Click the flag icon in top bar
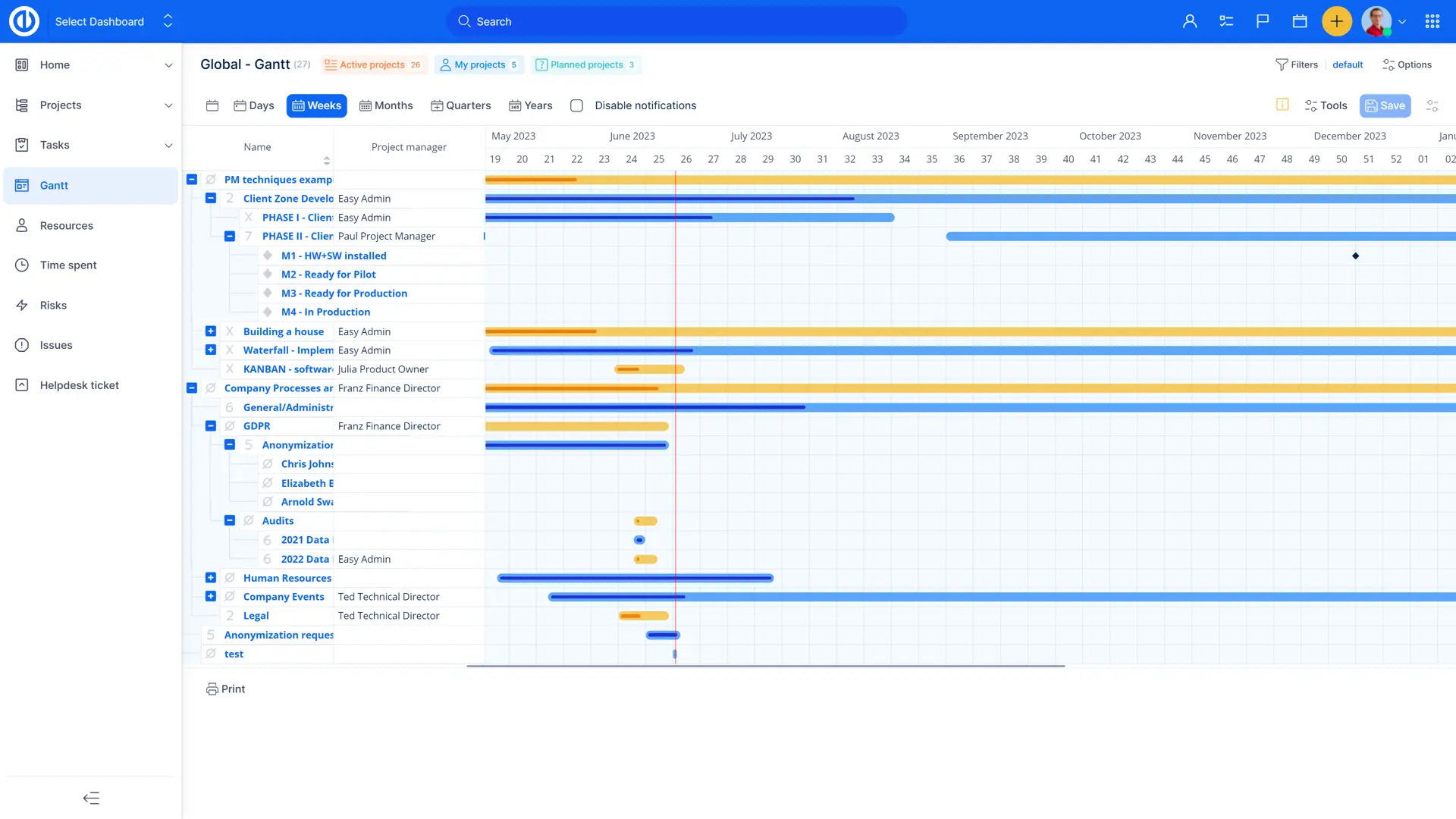This screenshot has width=1456, height=819. [1263, 21]
